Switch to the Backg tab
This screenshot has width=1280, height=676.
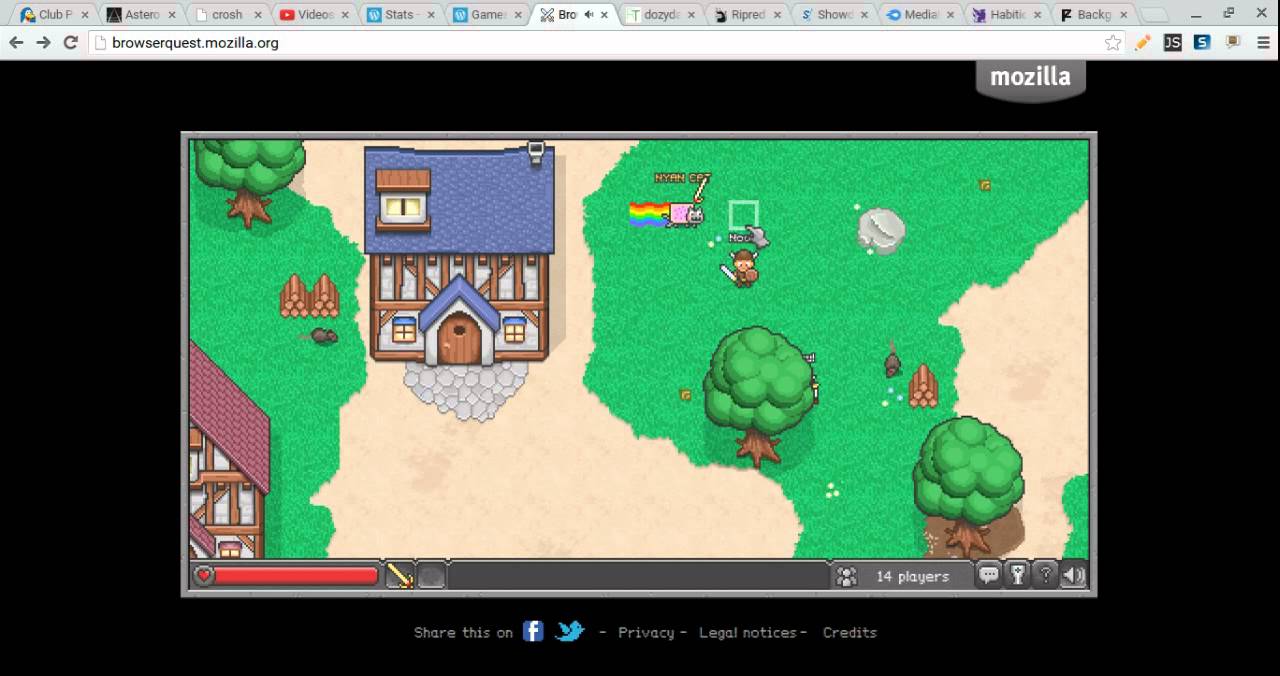pyautogui.click(x=1093, y=15)
